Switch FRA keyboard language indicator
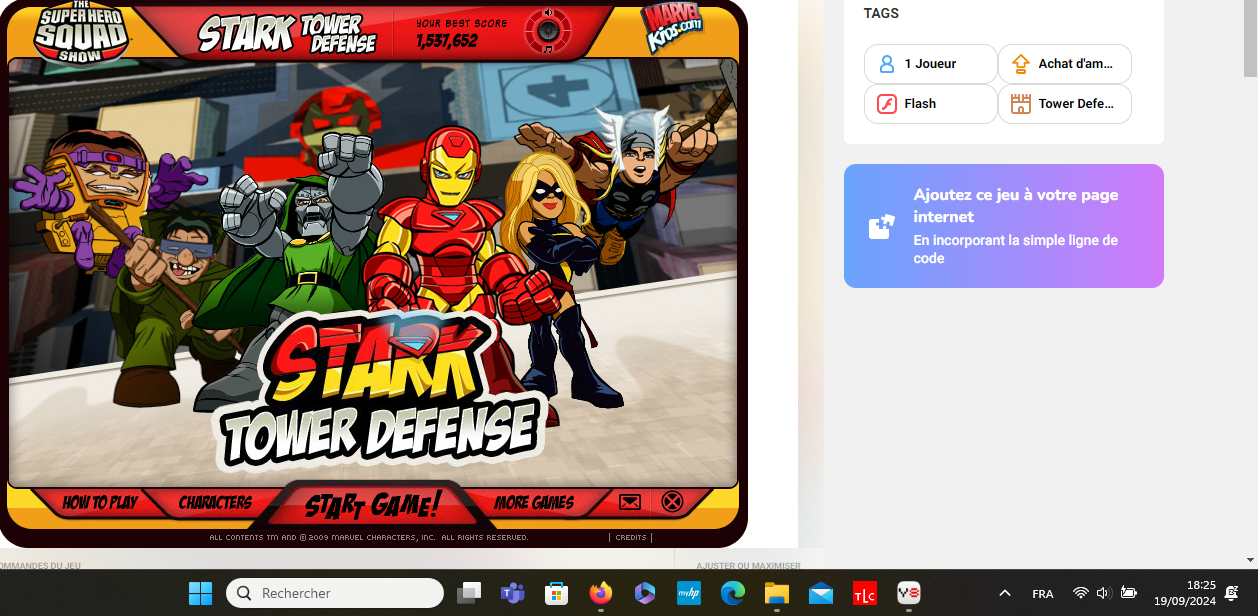 coord(1043,593)
